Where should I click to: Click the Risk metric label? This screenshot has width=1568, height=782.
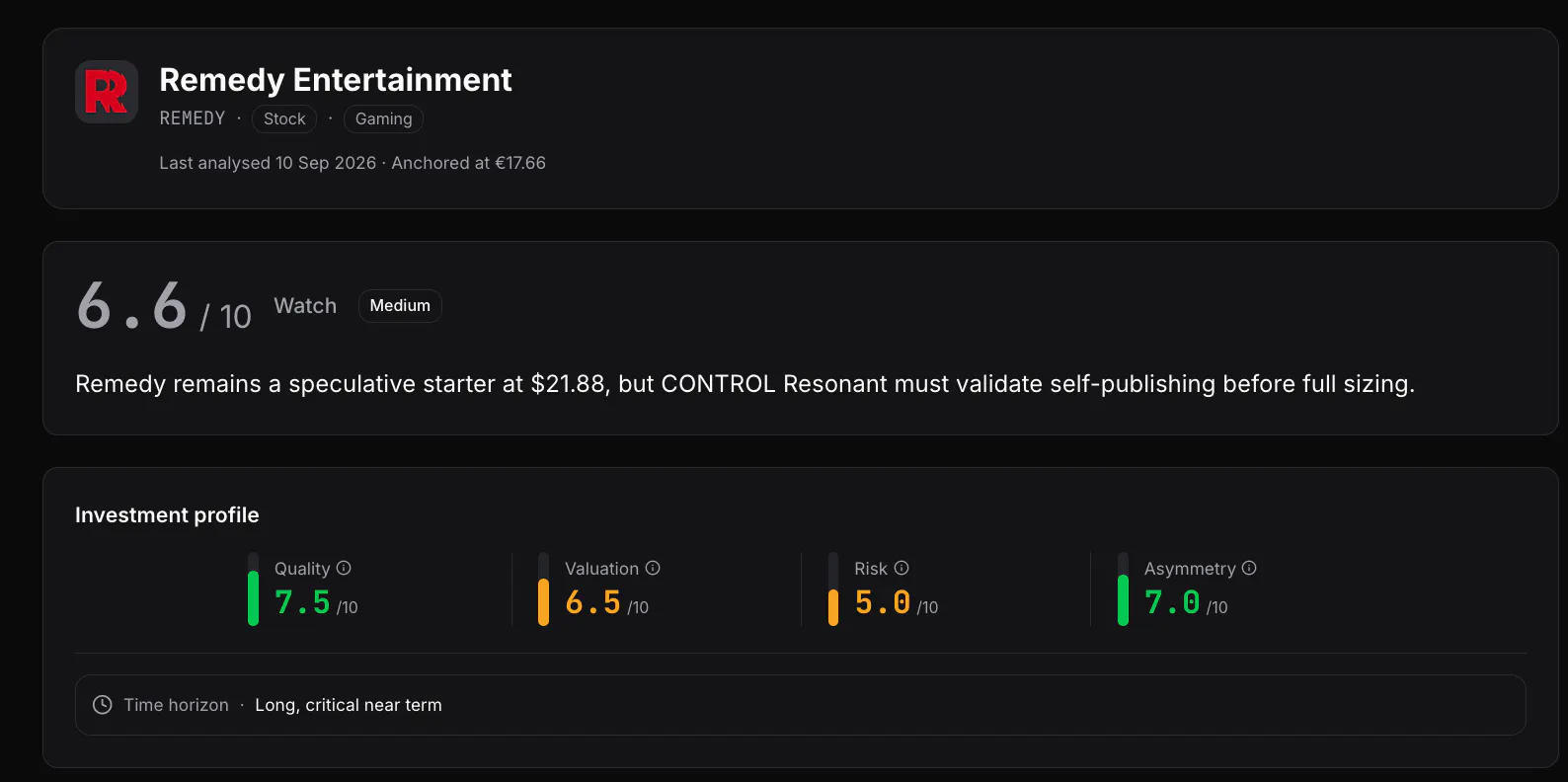click(x=871, y=569)
